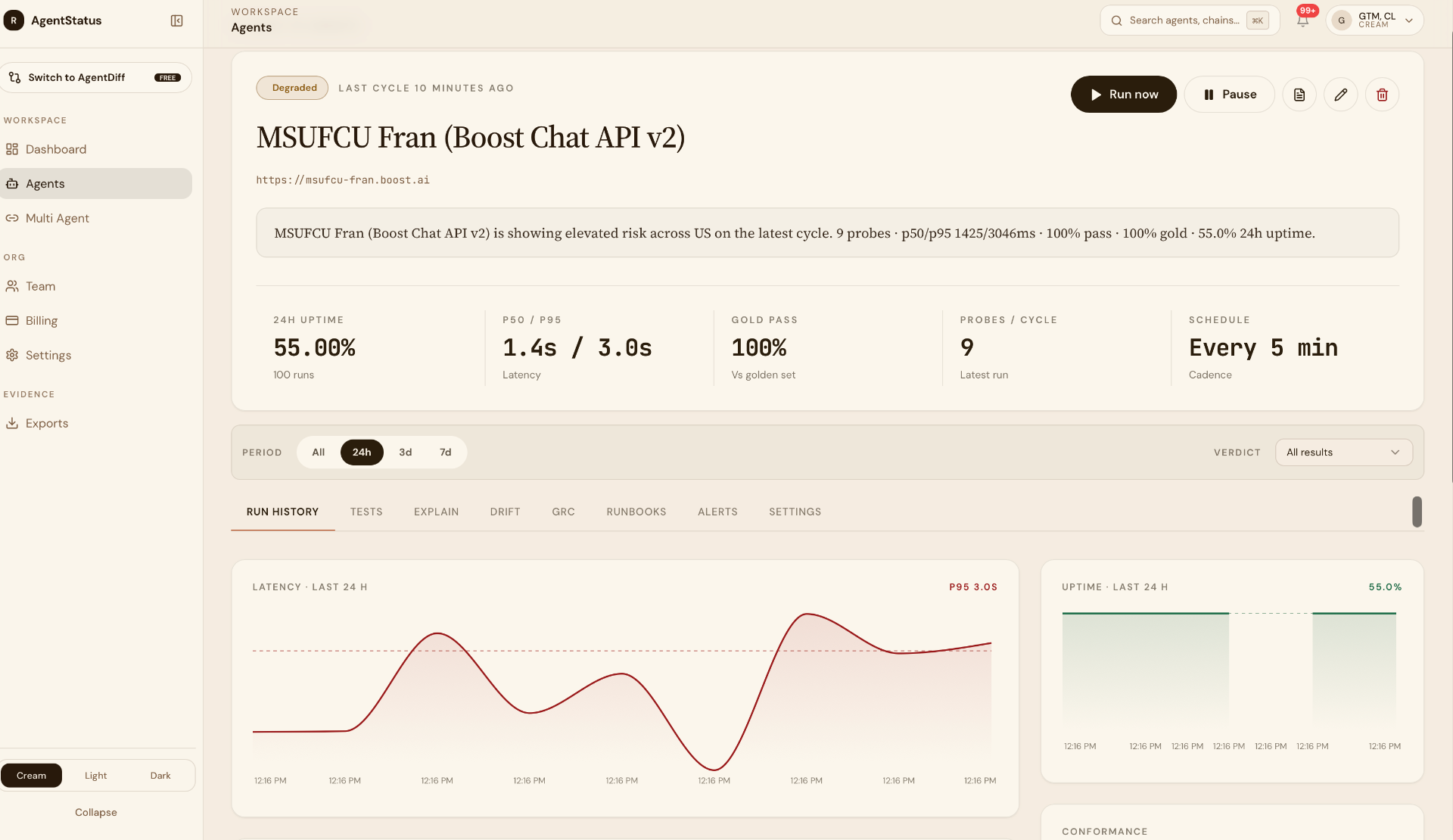This screenshot has height=840, width=1453.
Task: Click the ⌘K shortcut badge
Action: (1257, 20)
